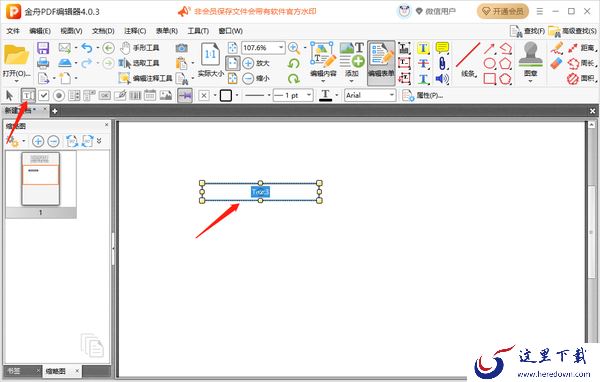Select the text field form tool
The width and height of the screenshot is (600, 382).
(x=28, y=95)
